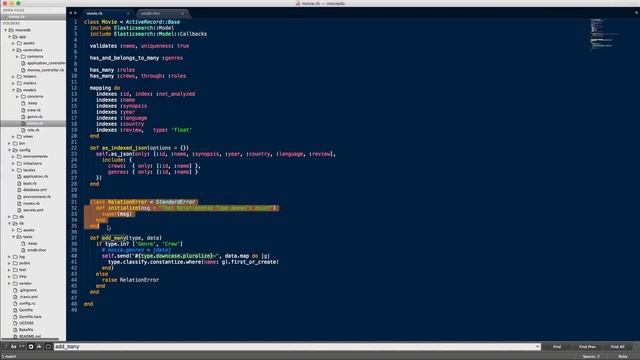Screen dimensions: 640x360
Task: Open find history dropdown in search field
Action: coord(537,347)
